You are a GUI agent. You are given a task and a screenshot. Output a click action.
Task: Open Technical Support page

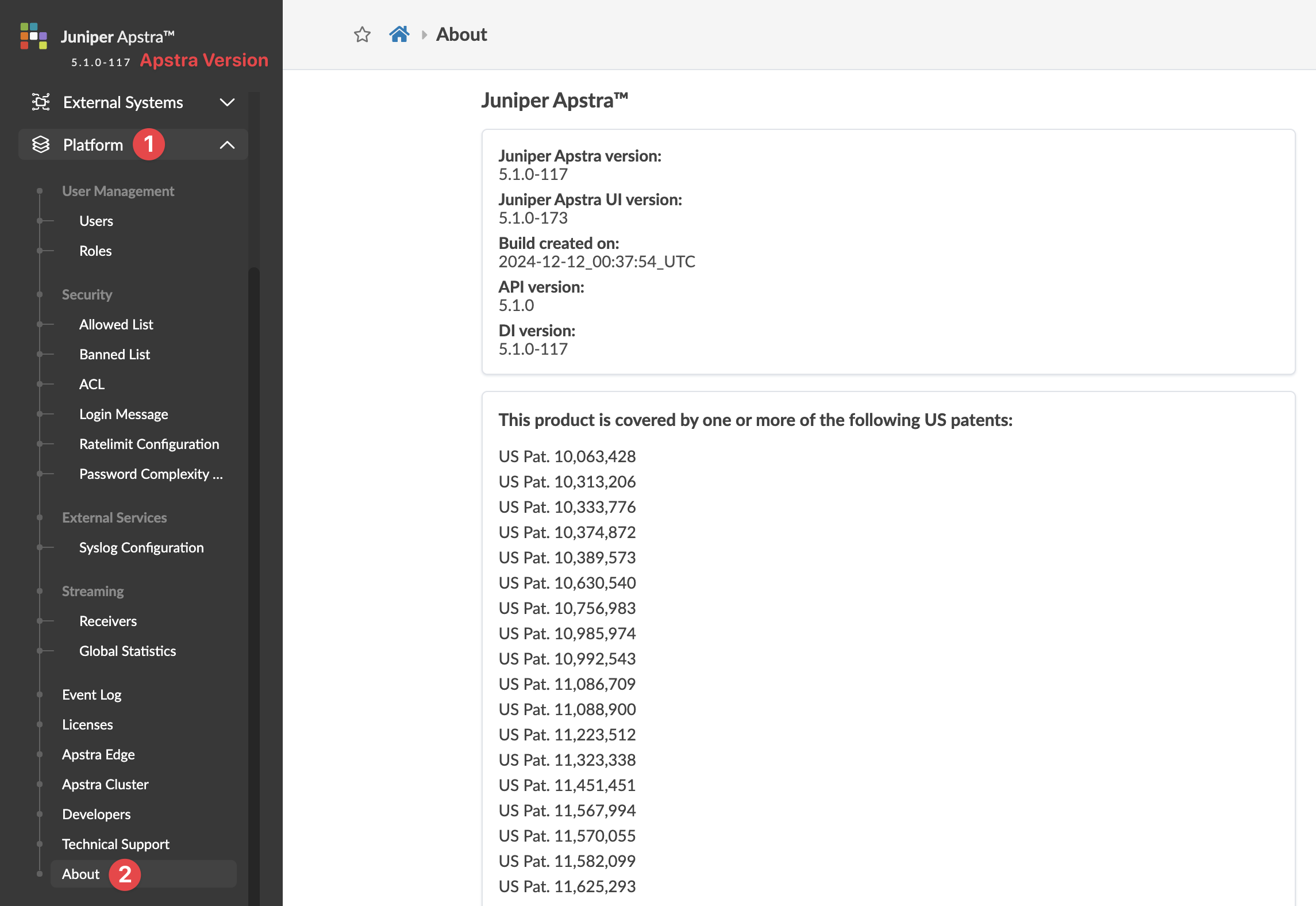(x=116, y=844)
